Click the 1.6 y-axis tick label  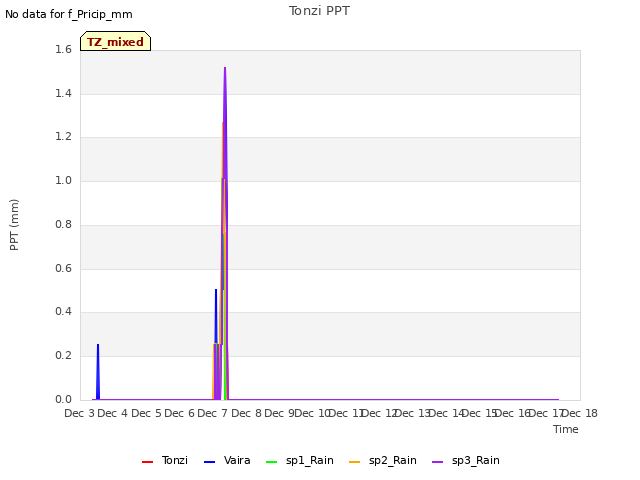point(63,49)
